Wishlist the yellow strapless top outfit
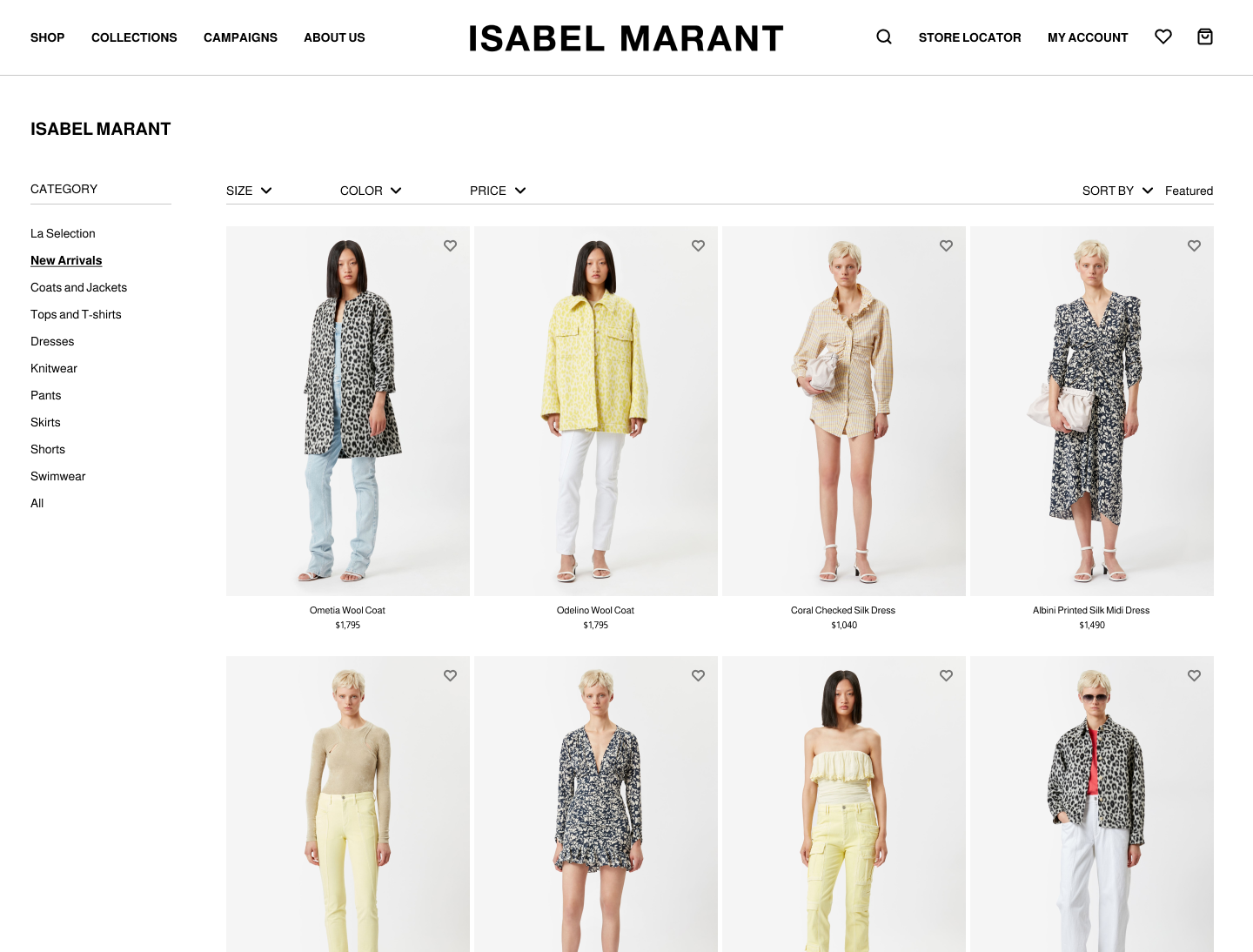 [946, 675]
